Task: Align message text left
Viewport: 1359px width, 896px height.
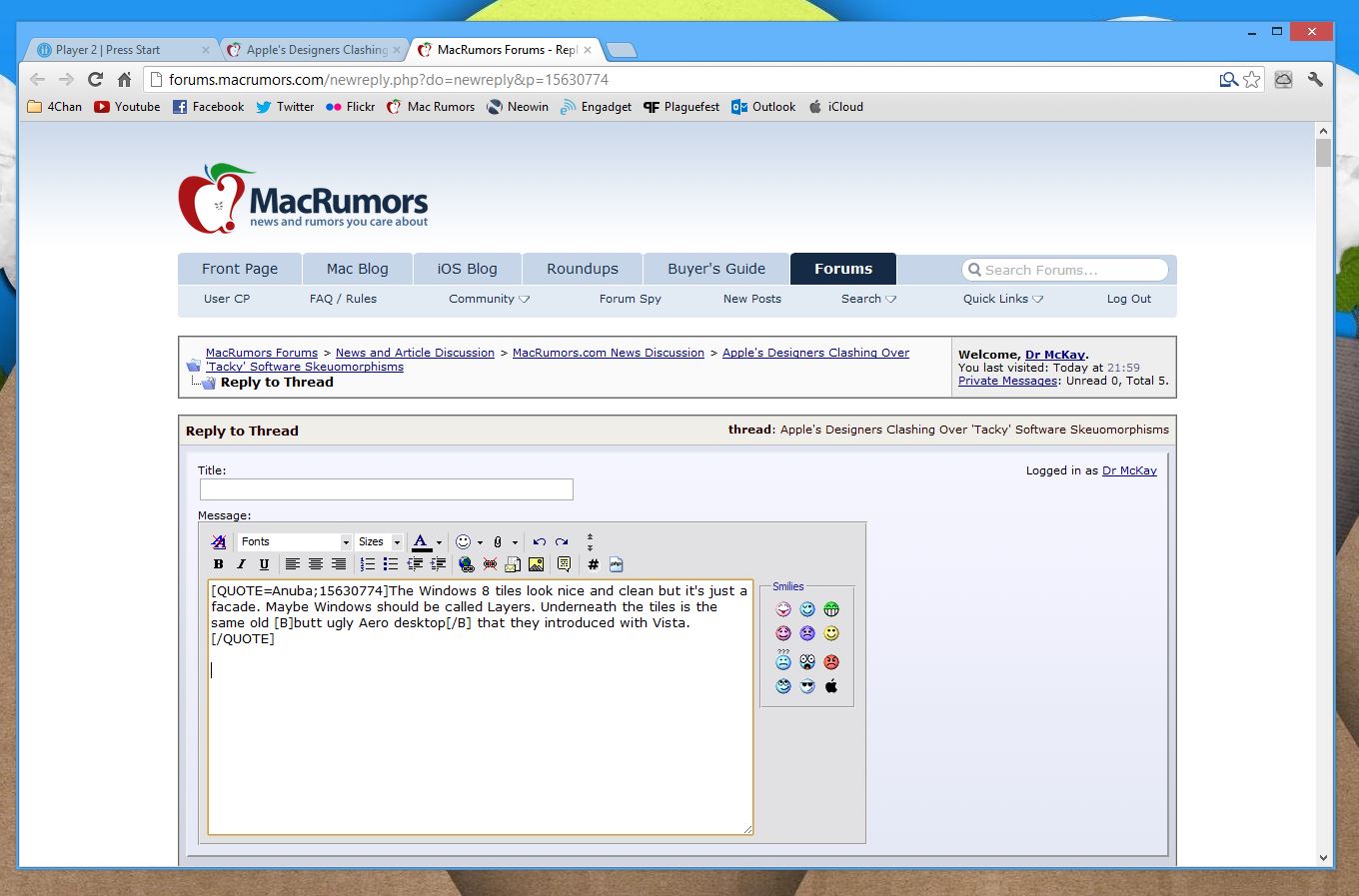Action: pos(293,564)
